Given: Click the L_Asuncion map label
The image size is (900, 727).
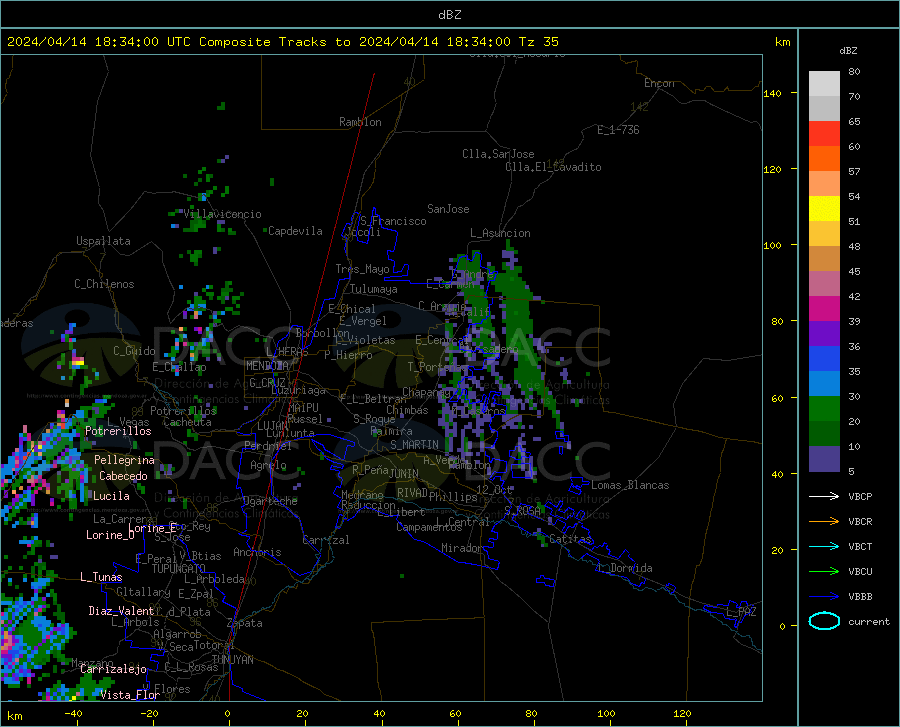Looking at the screenshot, I should pos(500,233).
